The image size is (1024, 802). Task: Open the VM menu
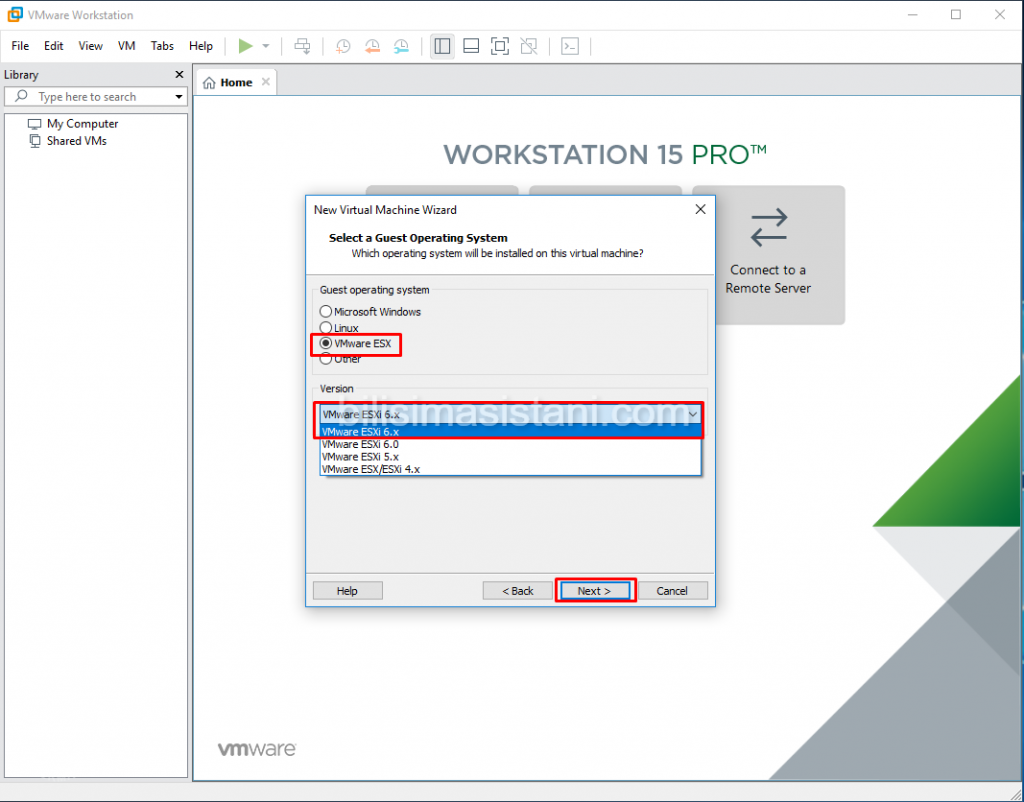127,46
